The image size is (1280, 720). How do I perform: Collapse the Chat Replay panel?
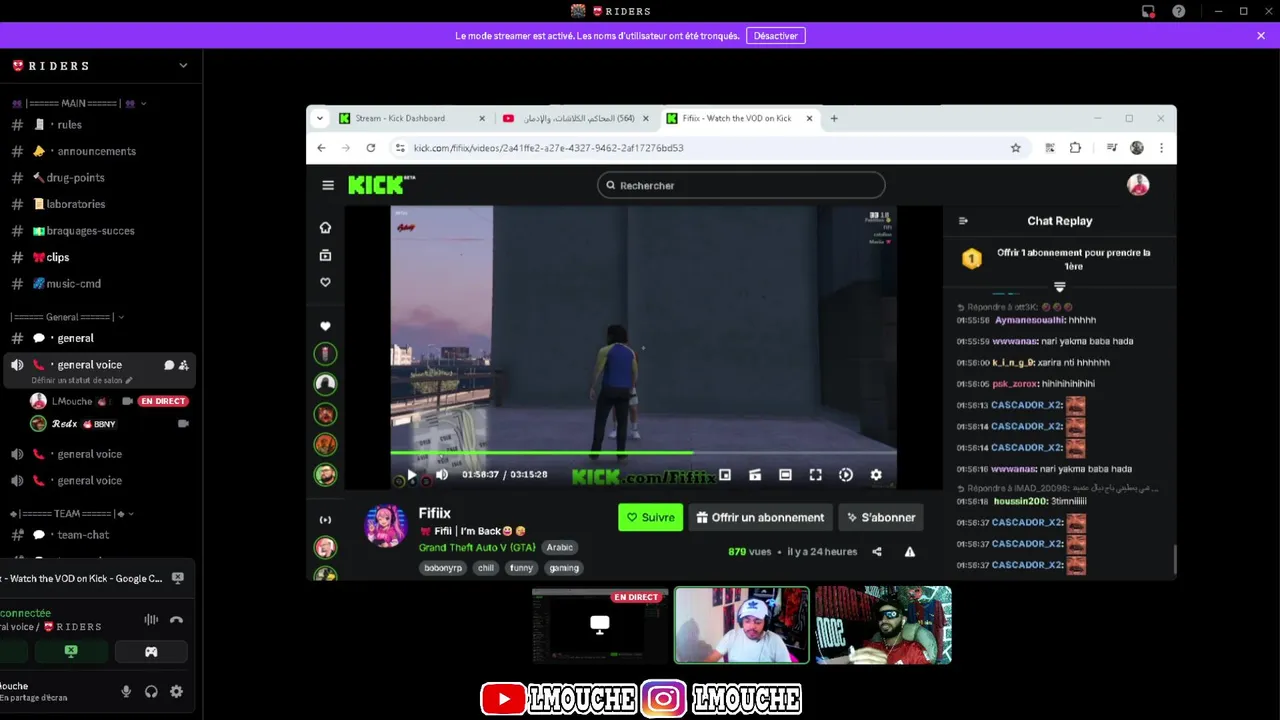click(x=963, y=221)
